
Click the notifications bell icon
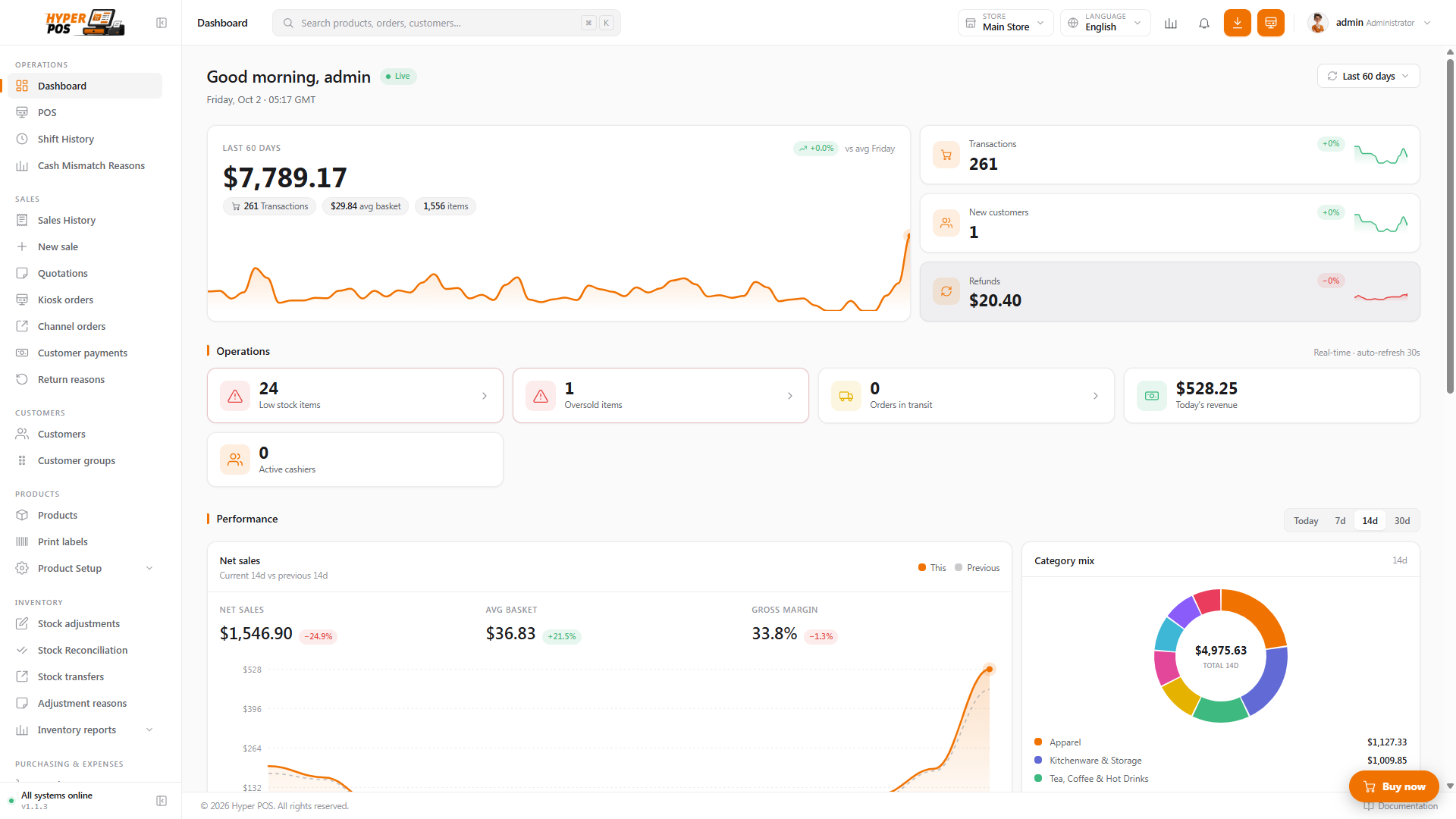[1203, 23]
